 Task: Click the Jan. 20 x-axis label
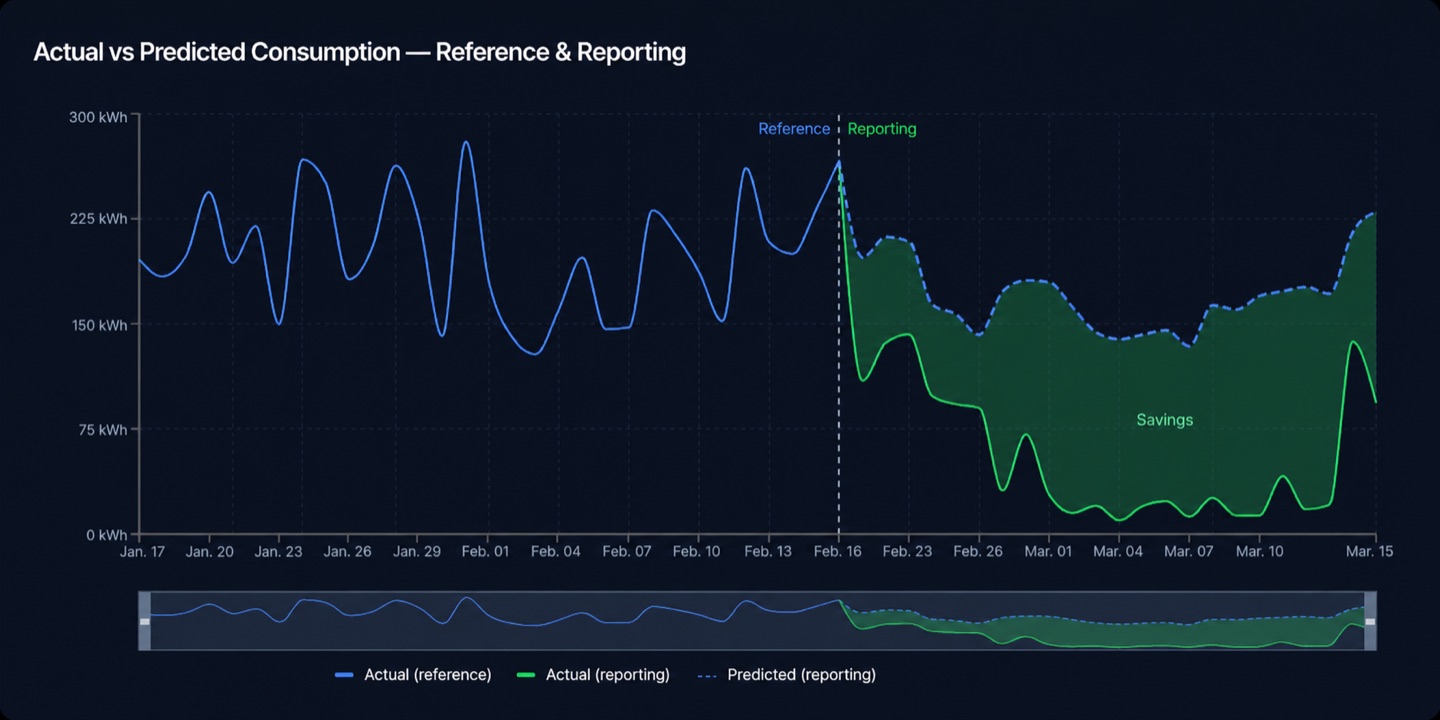(x=210, y=552)
